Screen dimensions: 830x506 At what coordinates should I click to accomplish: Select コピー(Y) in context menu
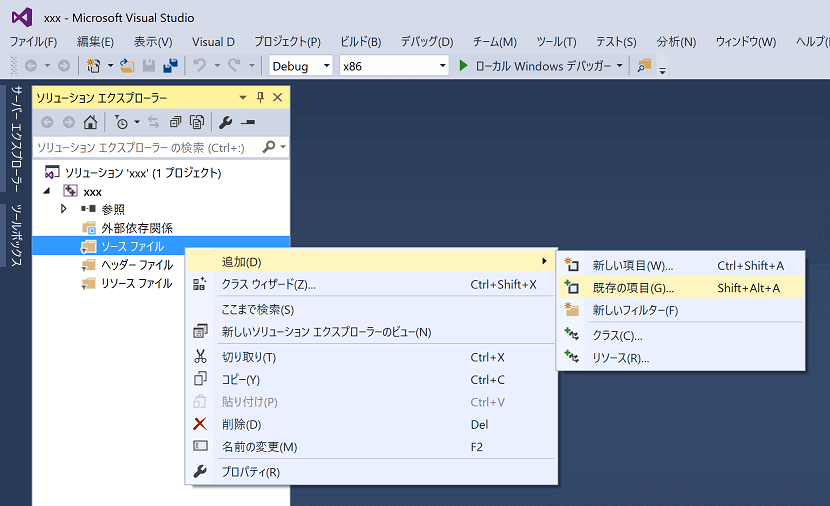pos(371,380)
